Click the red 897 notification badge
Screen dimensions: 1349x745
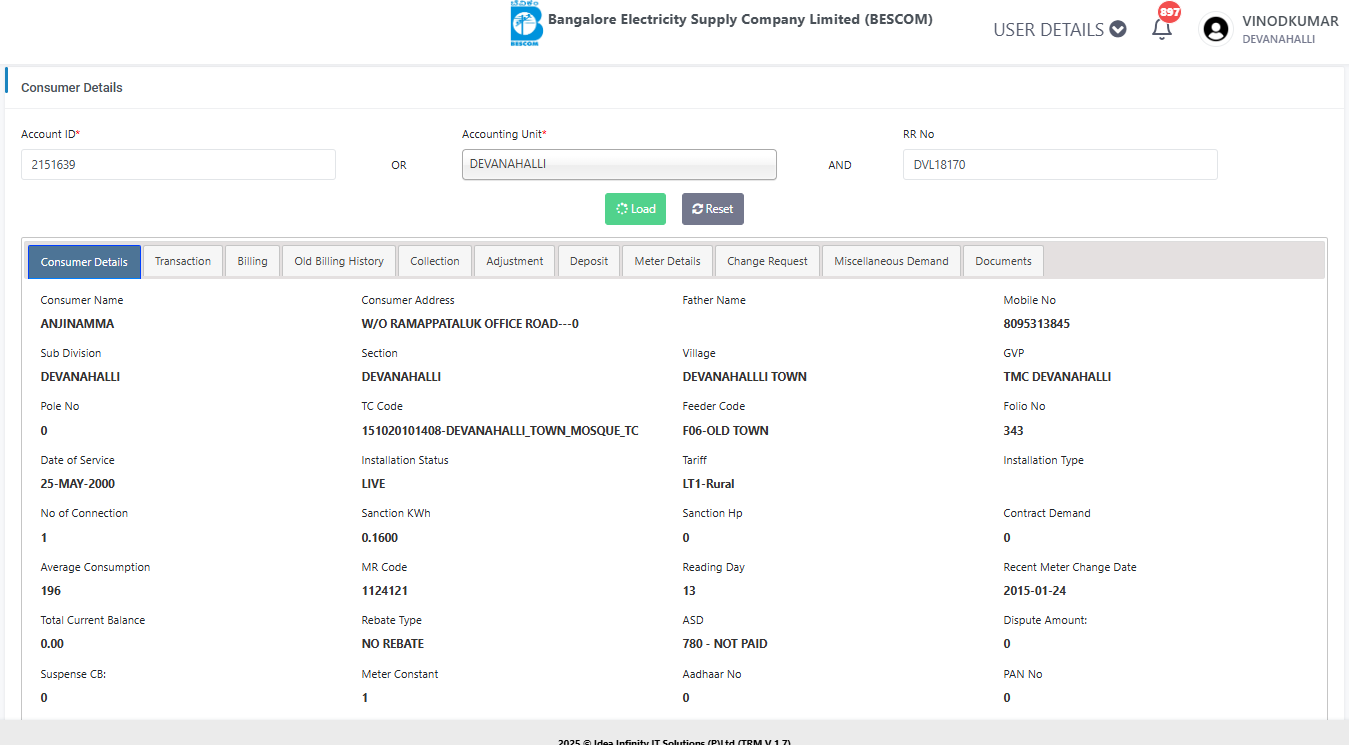[x=1169, y=13]
